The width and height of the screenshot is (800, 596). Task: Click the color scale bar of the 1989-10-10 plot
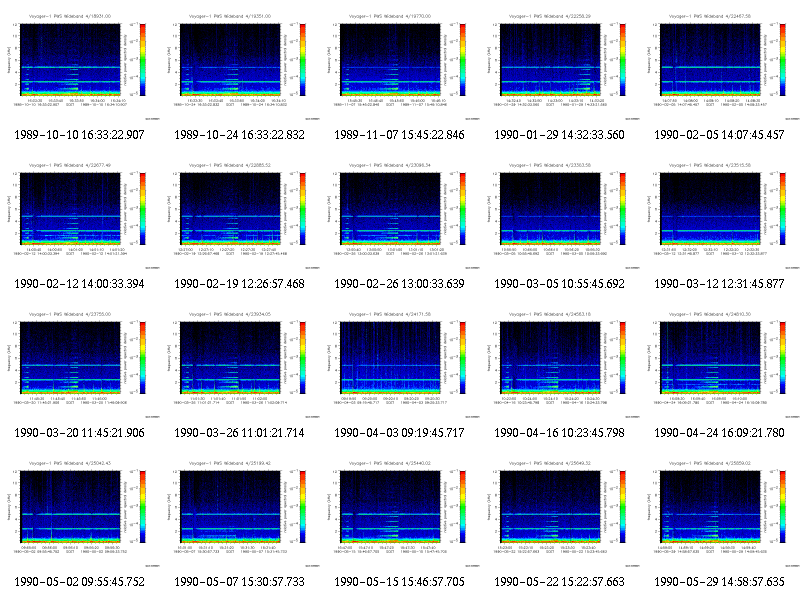point(143,60)
